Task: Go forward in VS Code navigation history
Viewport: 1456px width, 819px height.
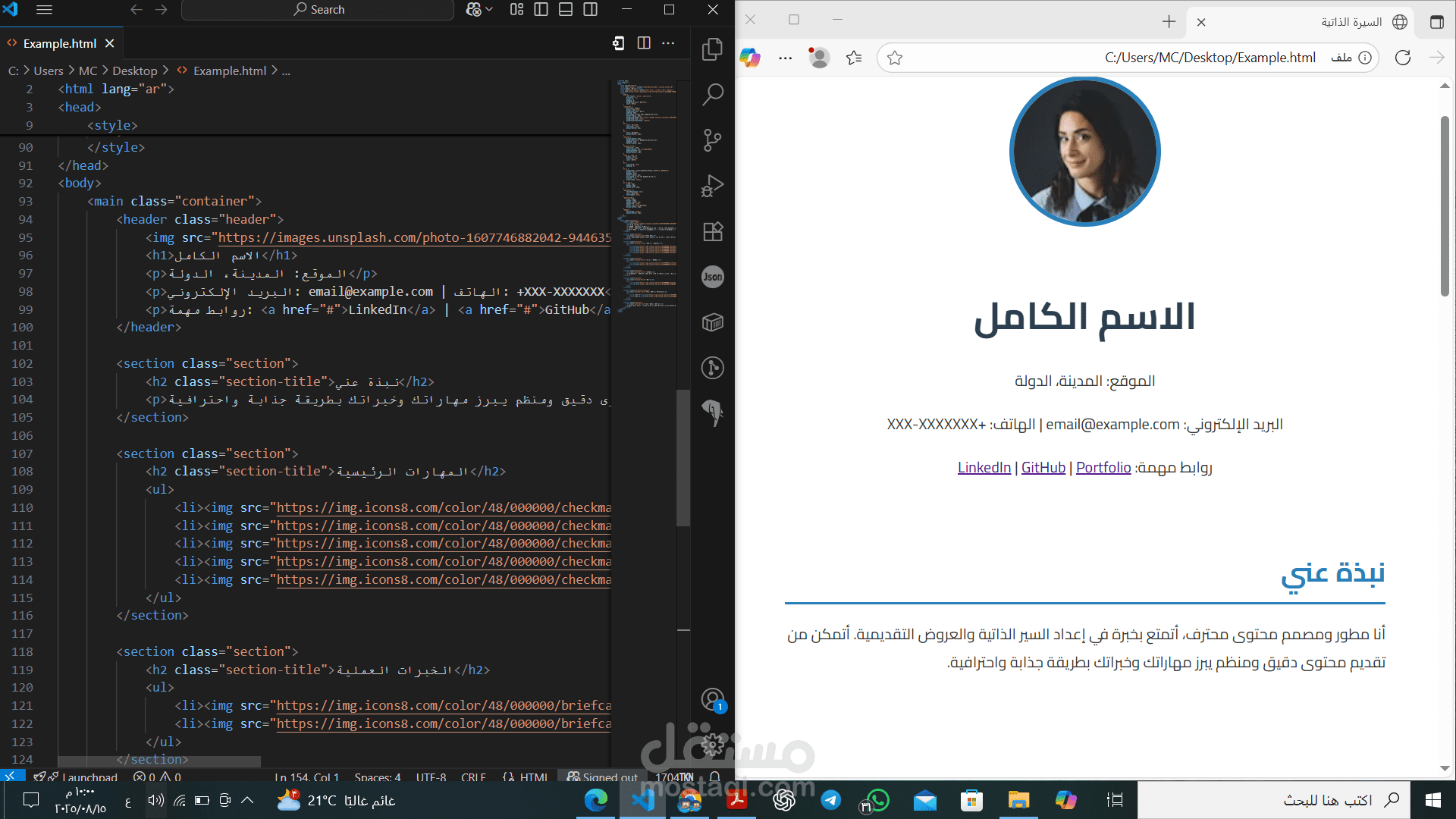Action: point(162,10)
